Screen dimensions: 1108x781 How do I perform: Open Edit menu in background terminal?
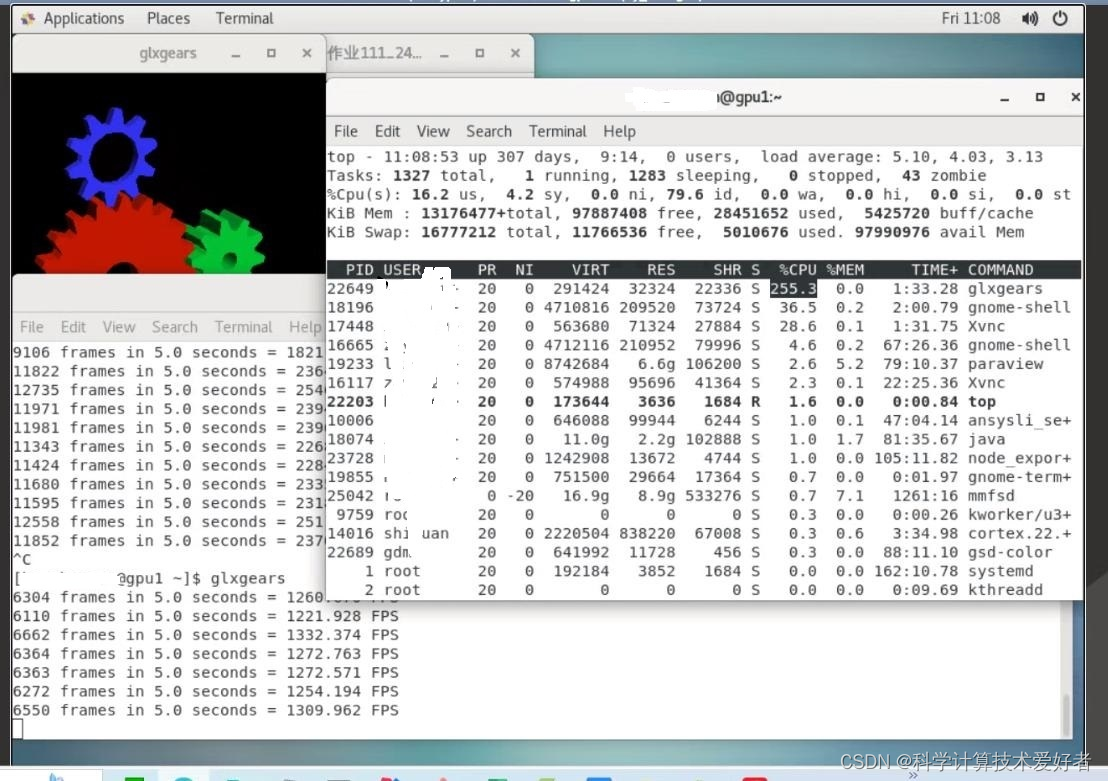(73, 327)
